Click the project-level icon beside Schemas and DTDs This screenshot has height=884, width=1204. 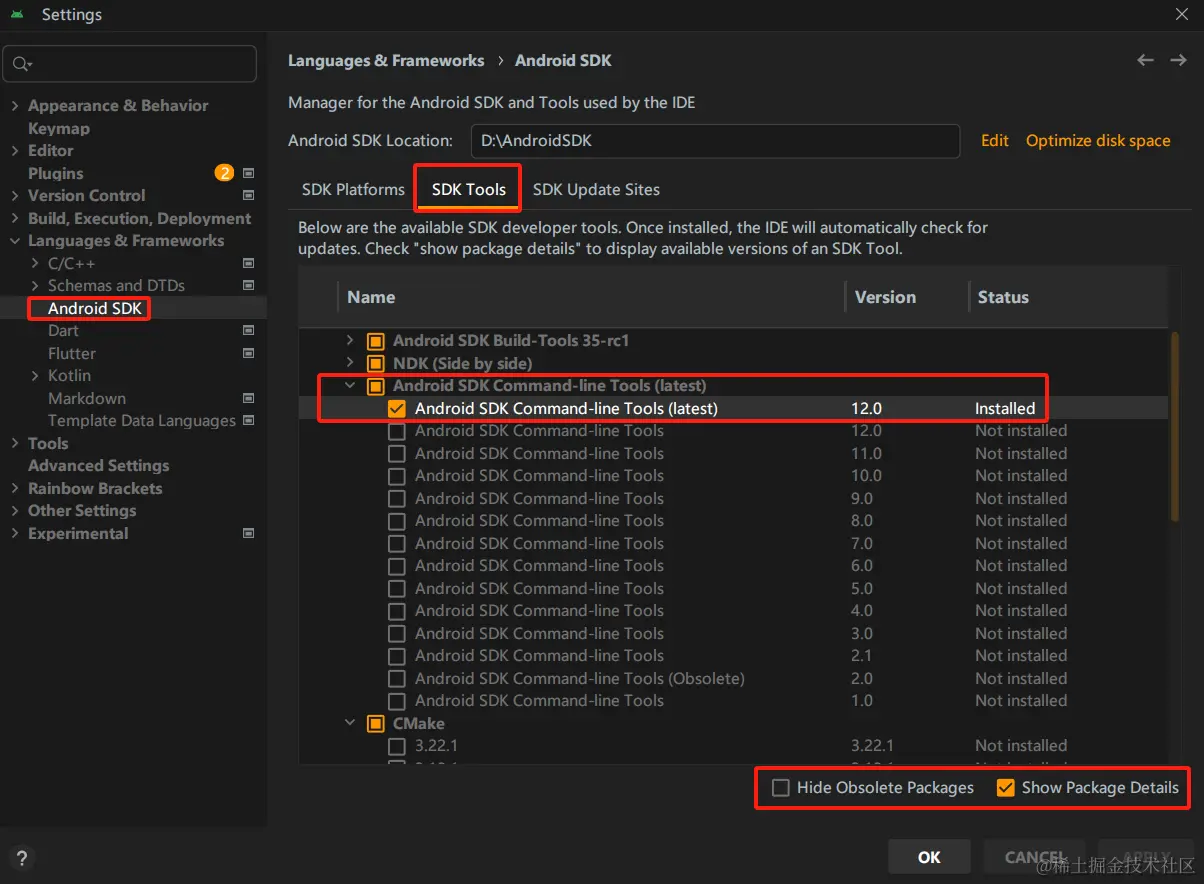click(248, 286)
